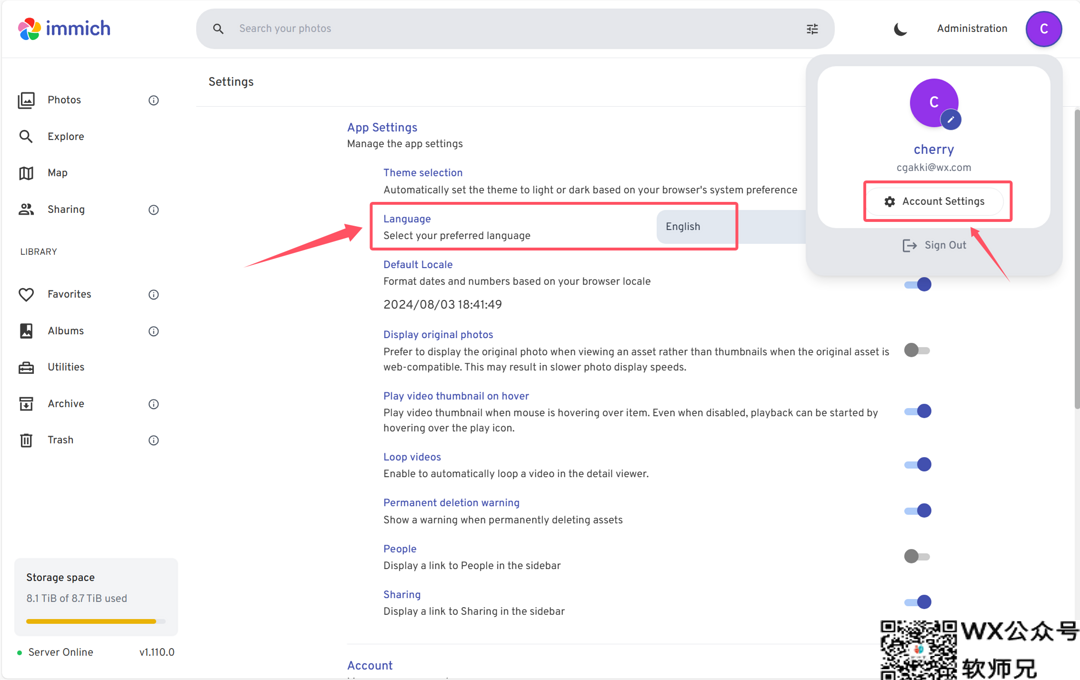The image size is (1080, 680).
Task: Expand the App Settings section
Action: click(382, 127)
